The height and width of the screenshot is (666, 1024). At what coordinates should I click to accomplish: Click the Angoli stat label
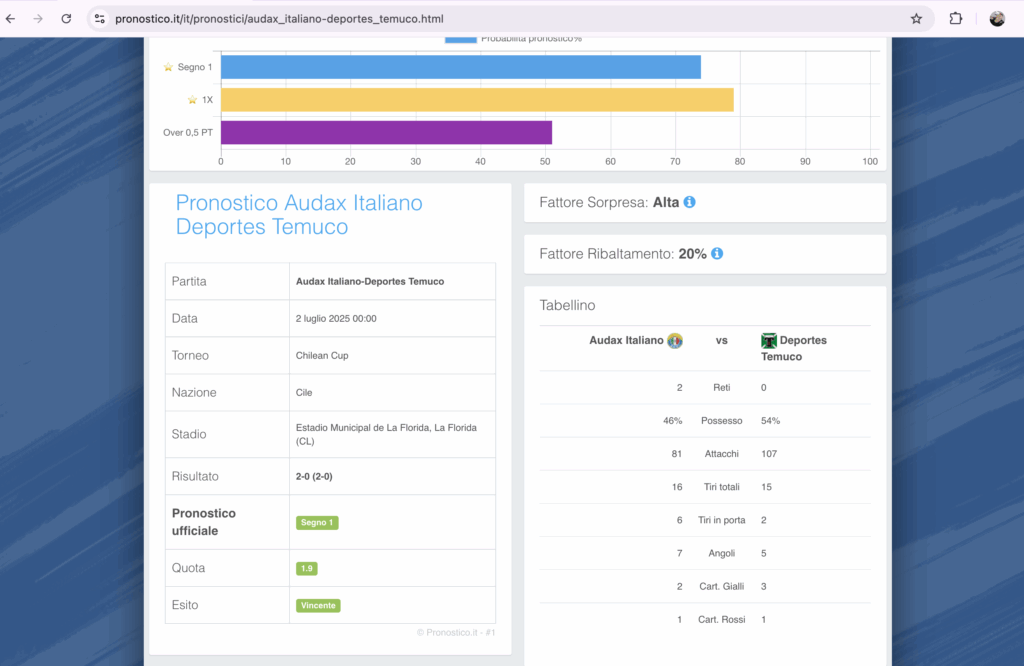tap(722, 554)
